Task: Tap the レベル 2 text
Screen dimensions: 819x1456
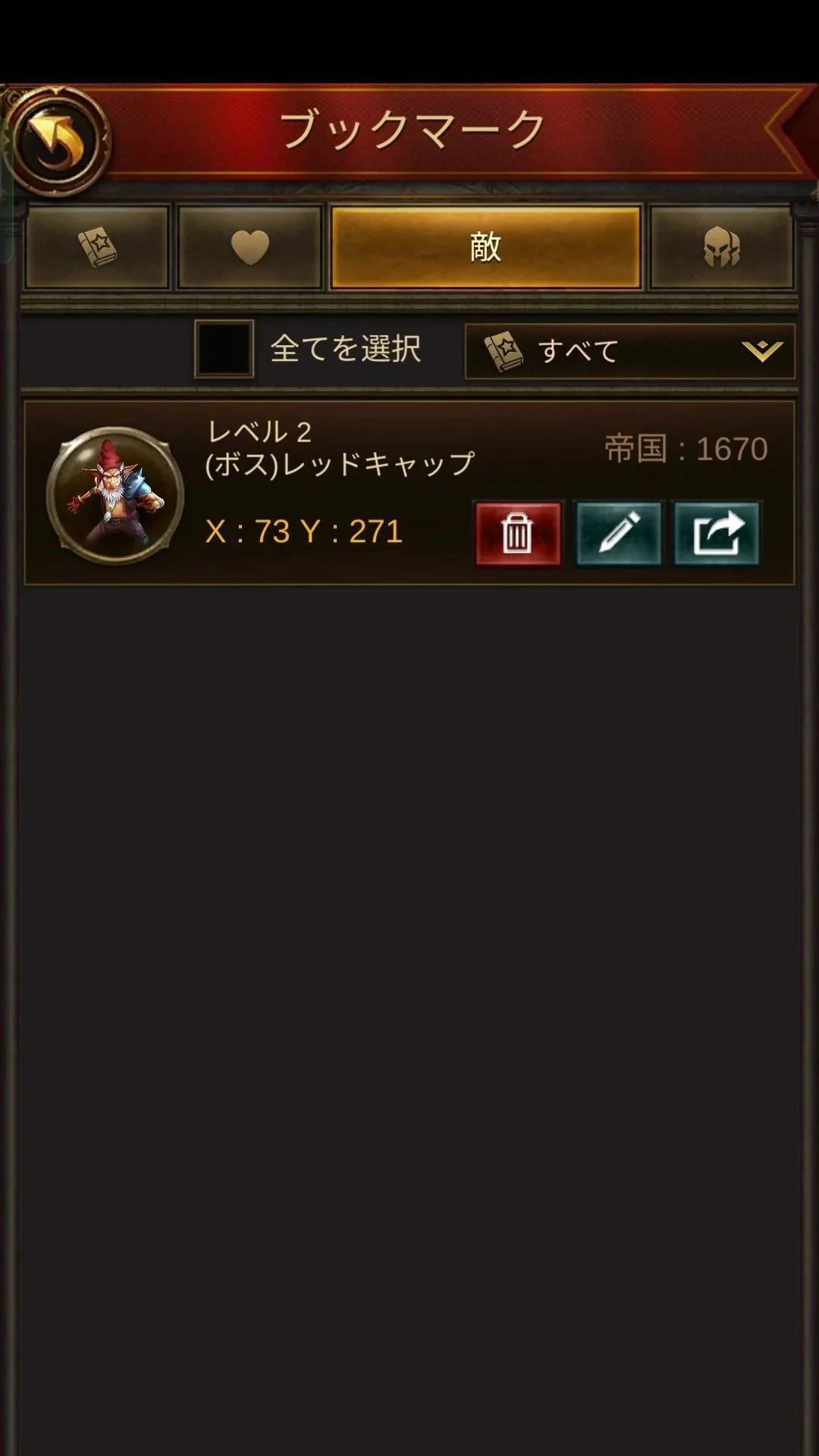Action: tap(259, 432)
